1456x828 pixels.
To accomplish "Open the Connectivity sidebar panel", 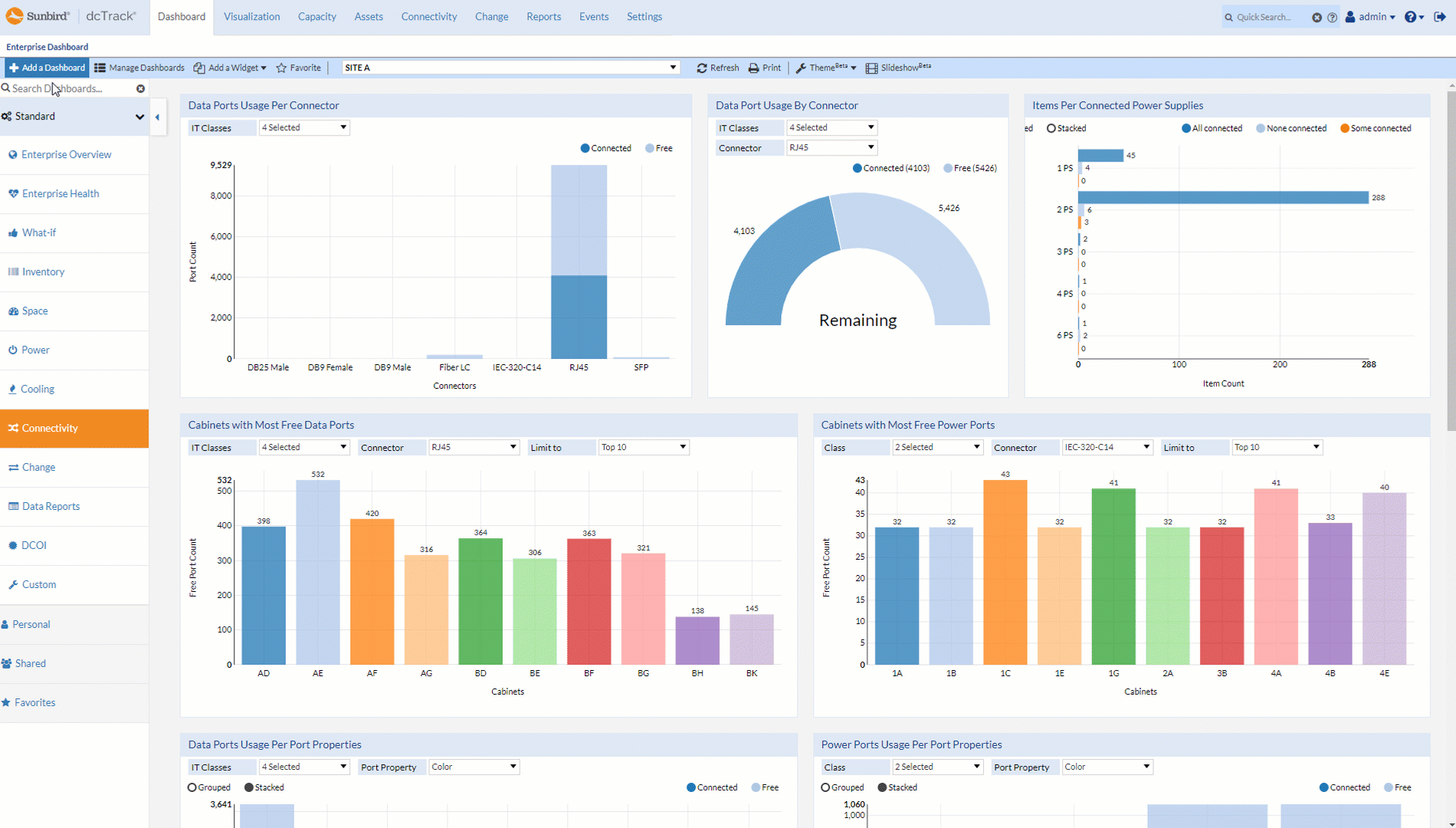I will (50, 428).
